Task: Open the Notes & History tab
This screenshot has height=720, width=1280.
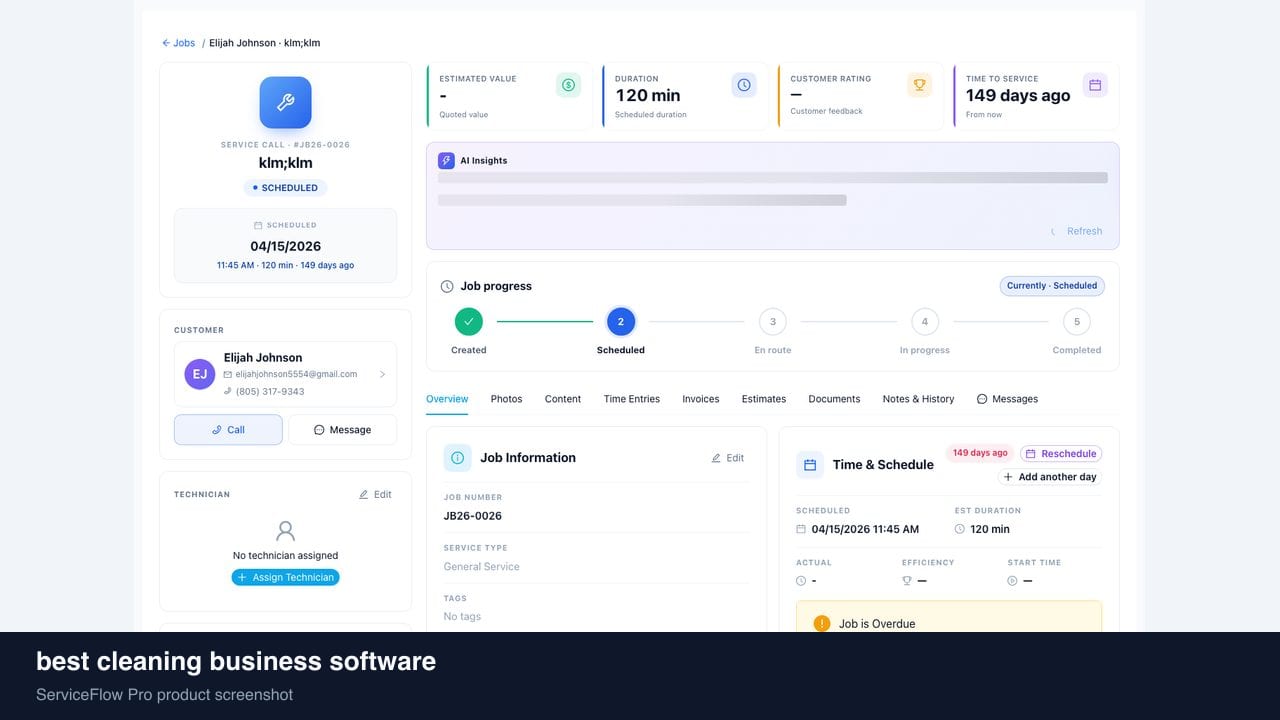Action: point(918,399)
